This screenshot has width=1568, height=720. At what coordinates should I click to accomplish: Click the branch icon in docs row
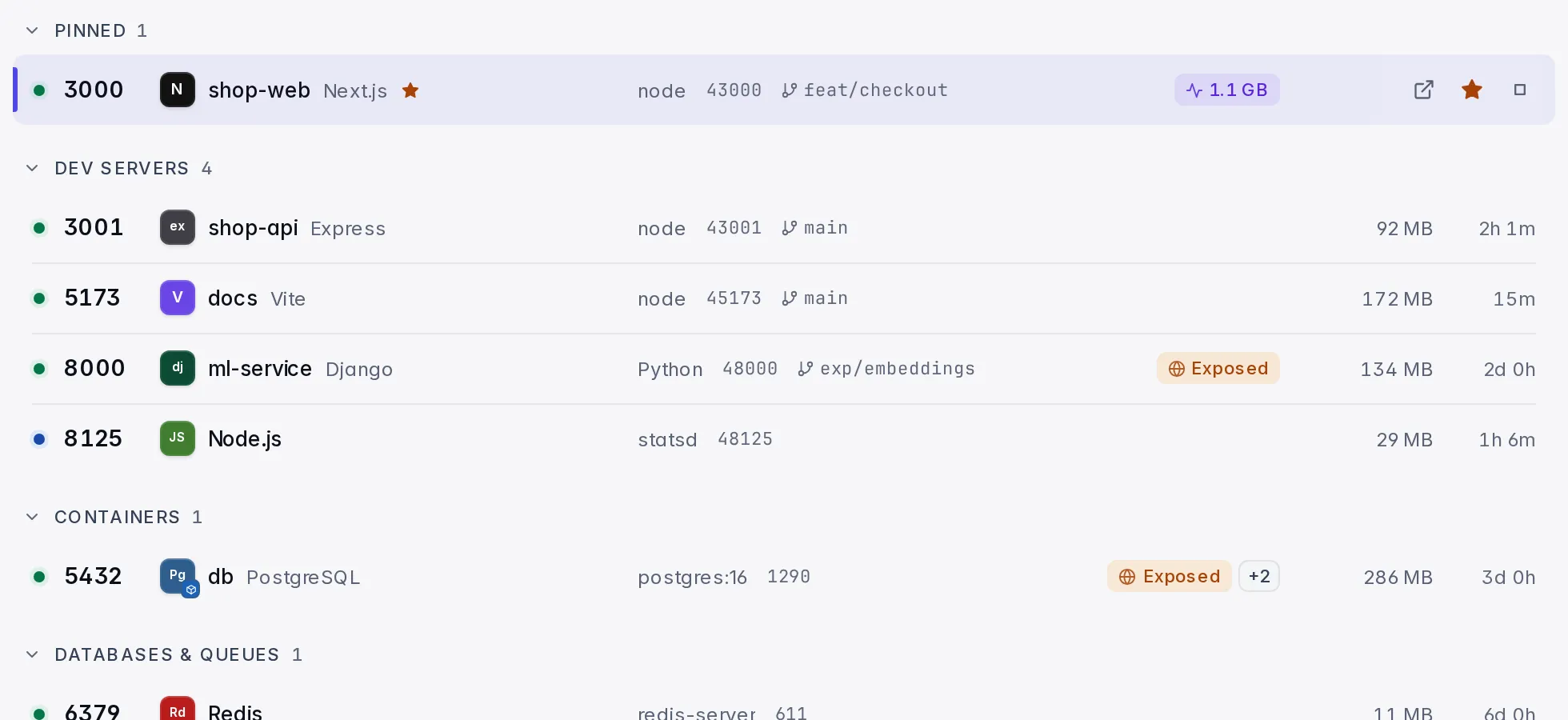tap(790, 298)
